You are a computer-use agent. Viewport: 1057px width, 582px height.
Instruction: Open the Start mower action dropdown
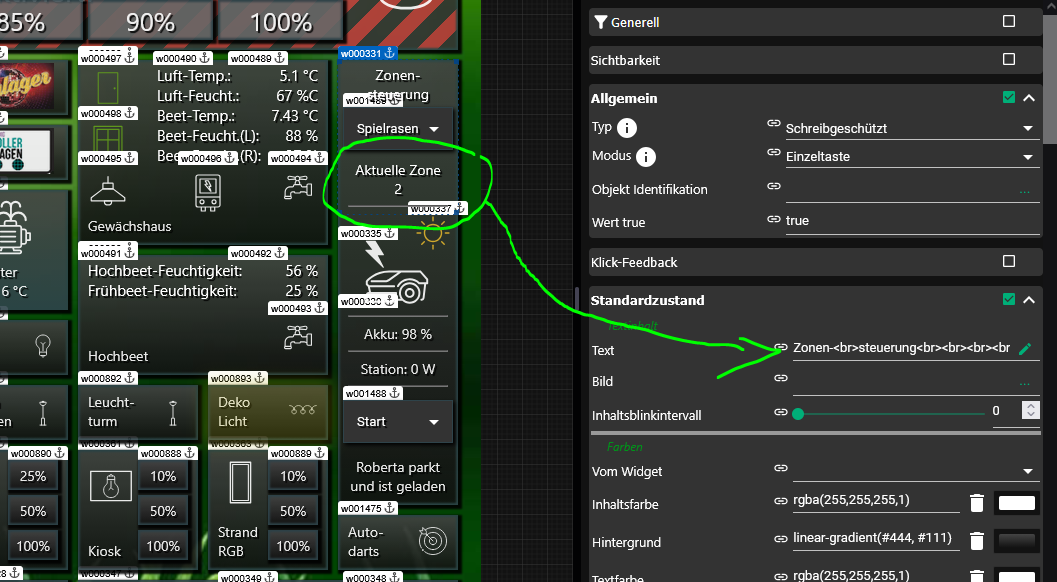pos(398,421)
